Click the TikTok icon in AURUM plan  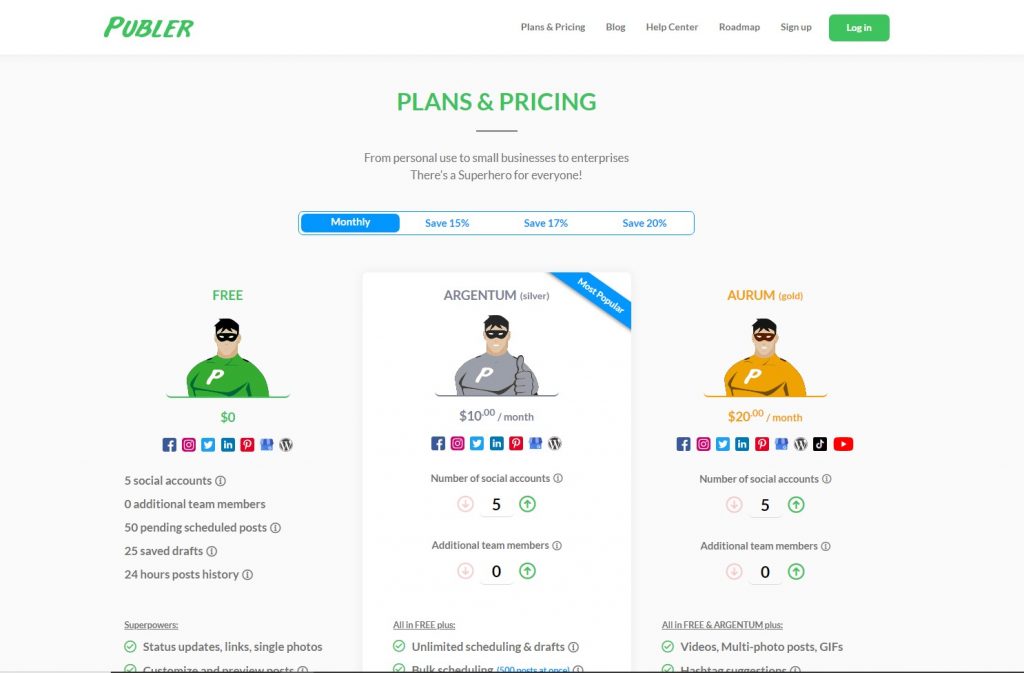click(x=820, y=444)
